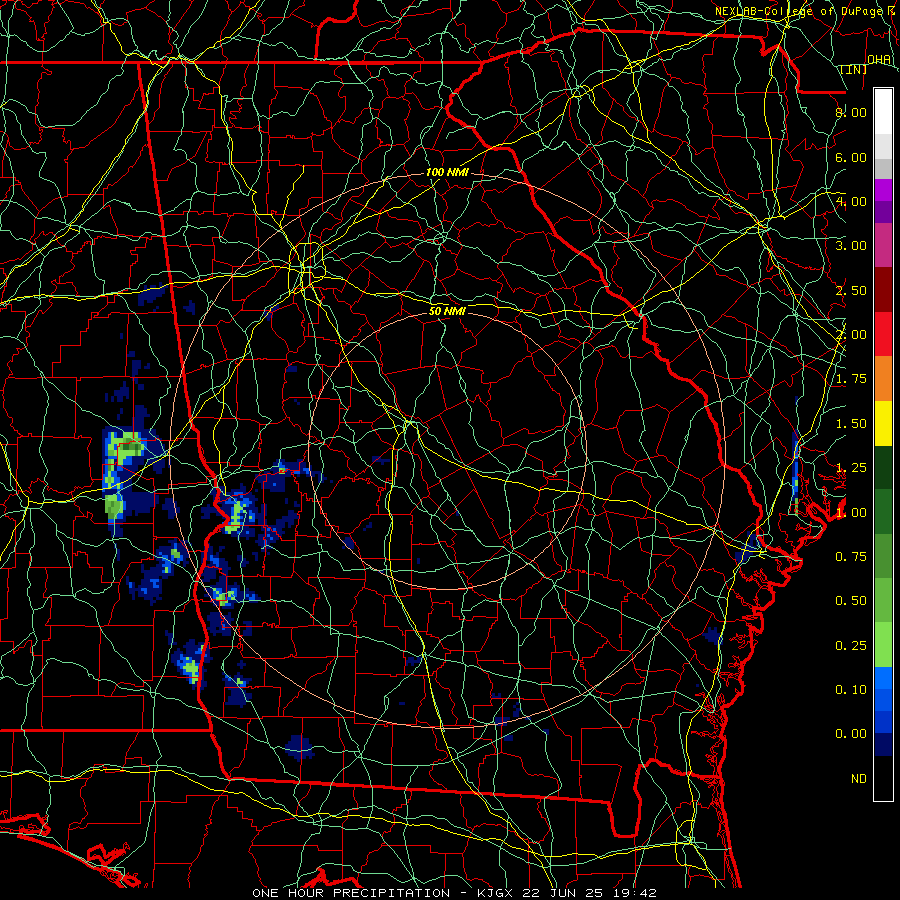Select the bright red legend swatch near 2.00
Screen dimensions: 900x900
tap(883, 334)
